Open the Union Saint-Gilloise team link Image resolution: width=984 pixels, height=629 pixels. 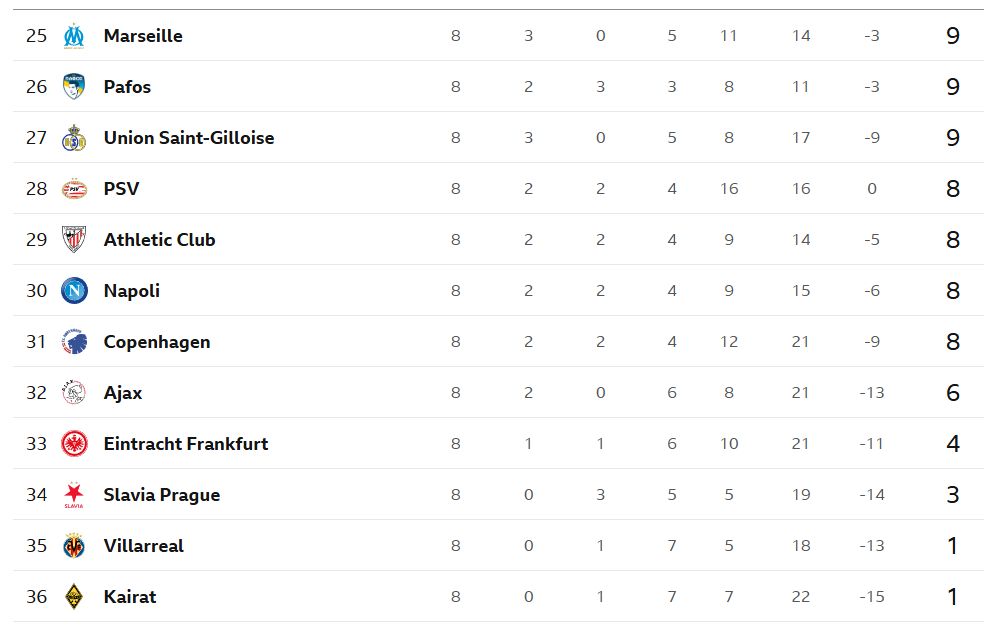pyautogui.click(x=188, y=138)
